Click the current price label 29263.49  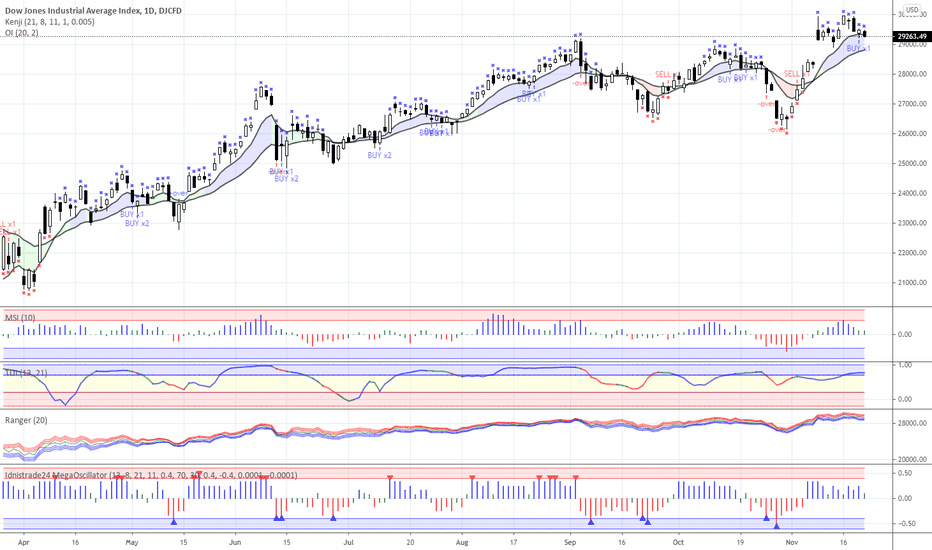(912, 36)
